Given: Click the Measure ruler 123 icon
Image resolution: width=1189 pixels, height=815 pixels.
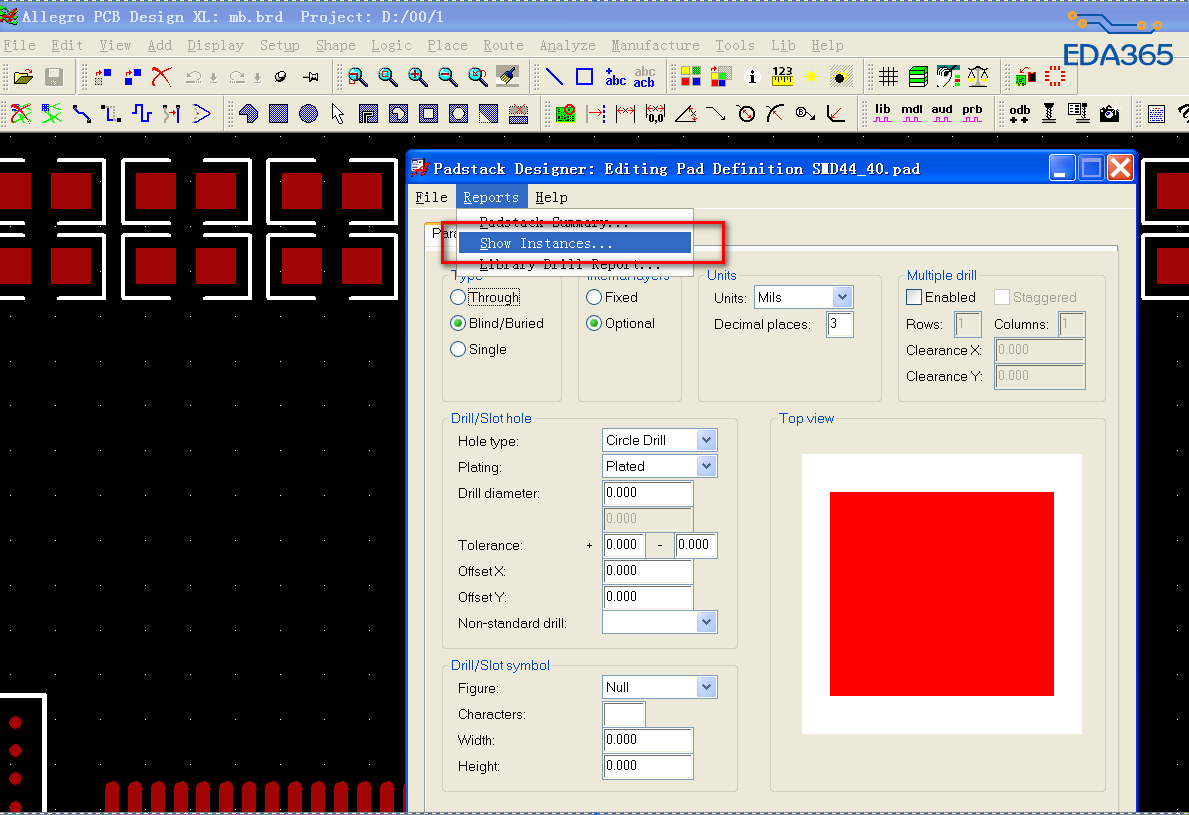Looking at the screenshot, I should point(782,77).
